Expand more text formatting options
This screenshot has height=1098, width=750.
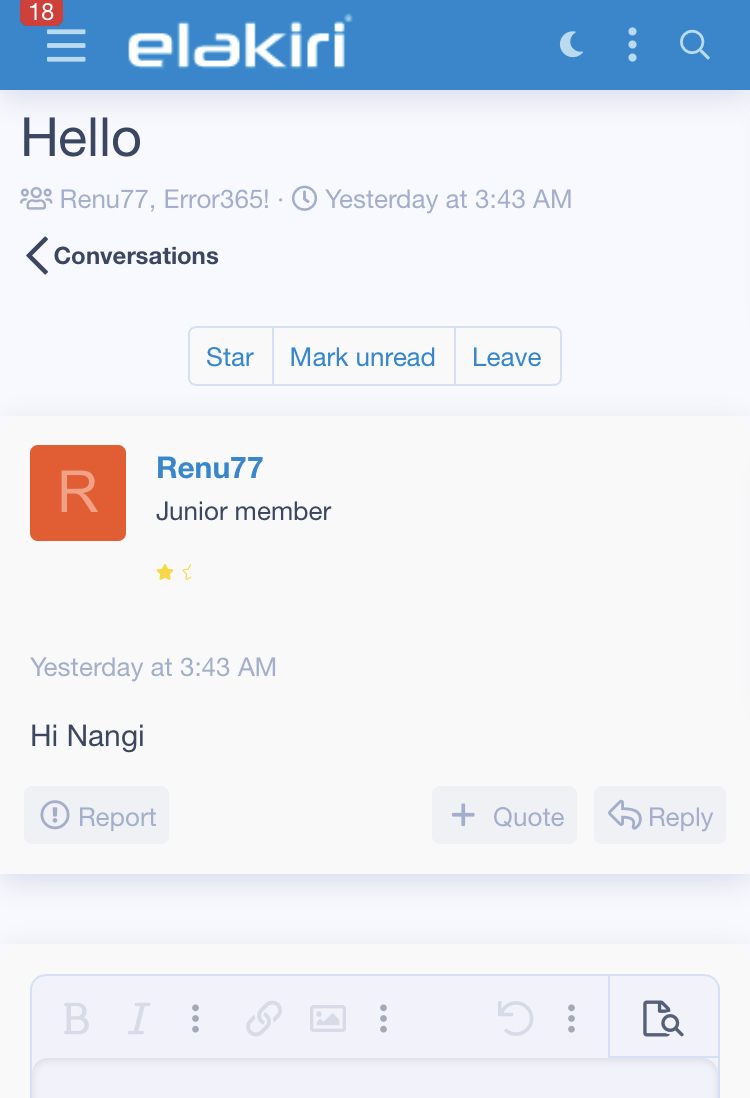(195, 1018)
